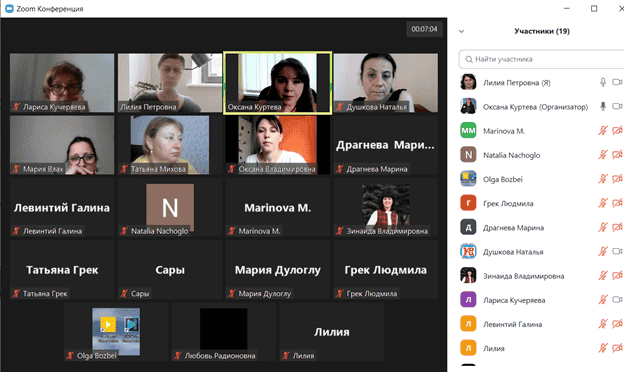Toggle camera icon for Оксана Куртева (Организатор)

pos(617,106)
